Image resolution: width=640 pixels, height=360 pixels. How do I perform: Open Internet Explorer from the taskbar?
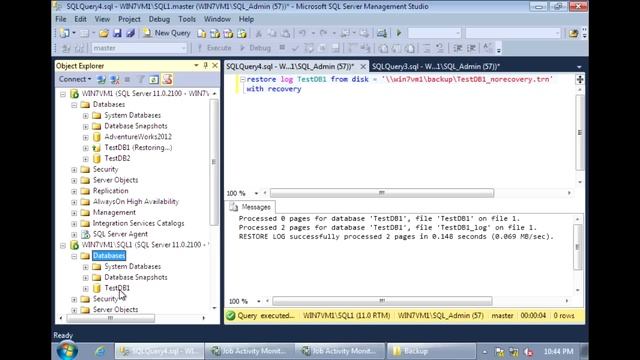99,351
